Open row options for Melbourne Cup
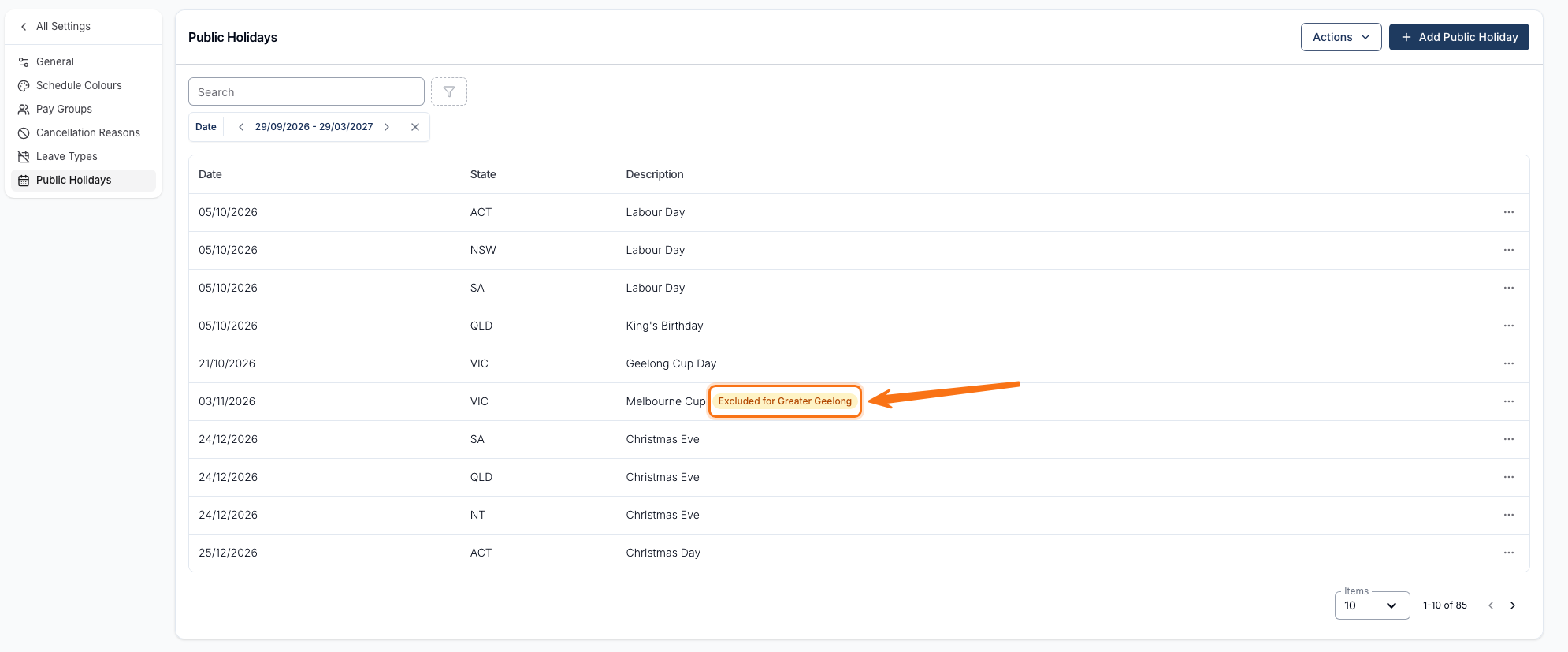Image resolution: width=1568 pixels, height=652 pixels. (1508, 401)
